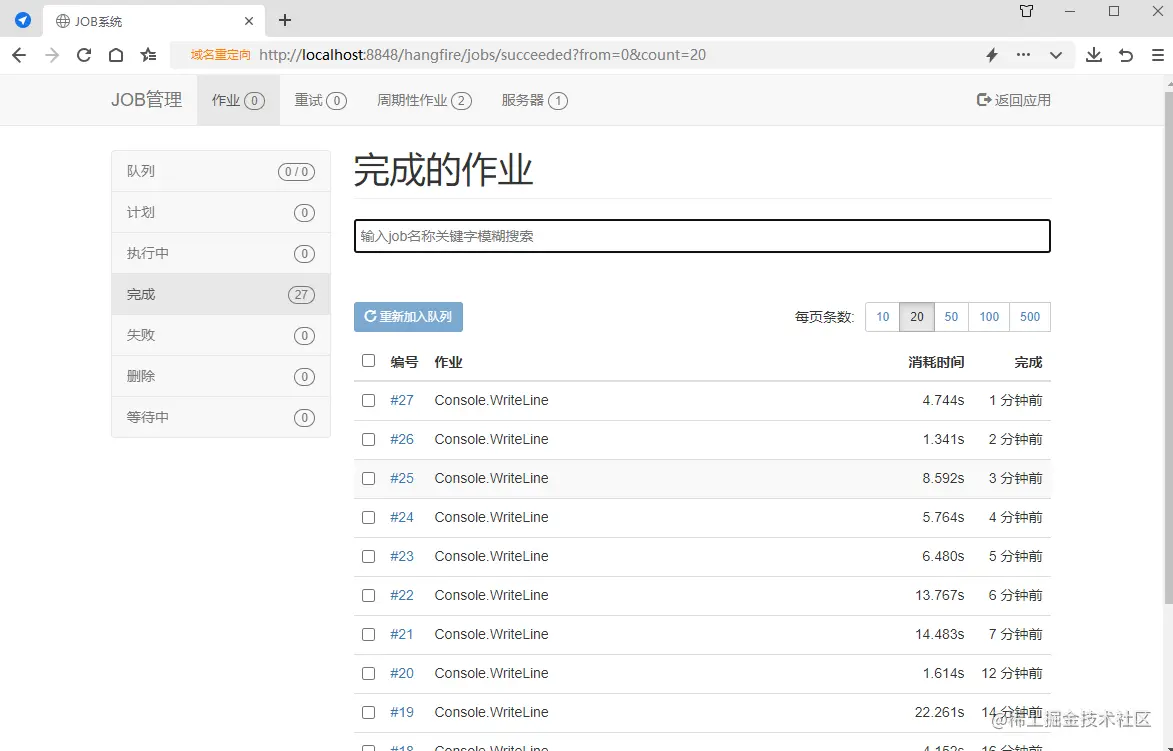Viewport: 1173px width, 751px height.
Task: Select 等待中 in the sidebar
Action: tap(221, 417)
